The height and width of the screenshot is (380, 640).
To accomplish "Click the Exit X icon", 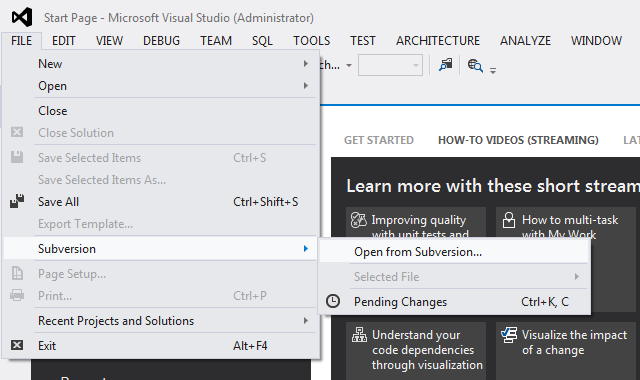I will pyautogui.click(x=17, y=345).
